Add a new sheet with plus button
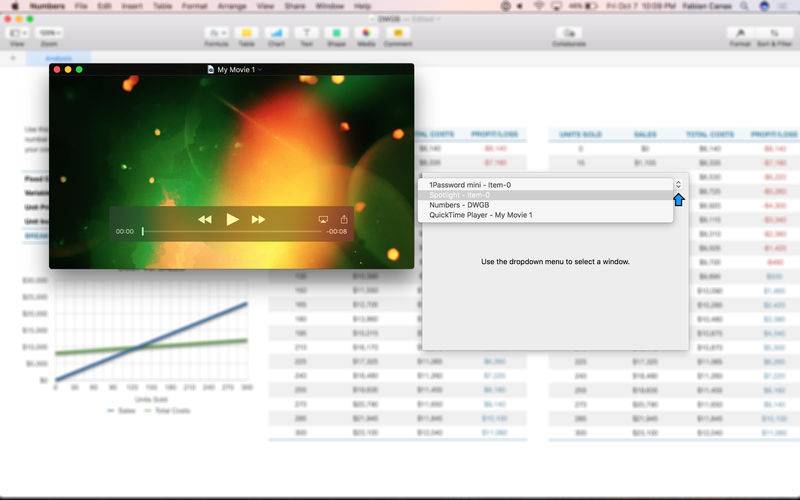Image resolution: width=800 pixels, height=500 pixels. [13, 58]
